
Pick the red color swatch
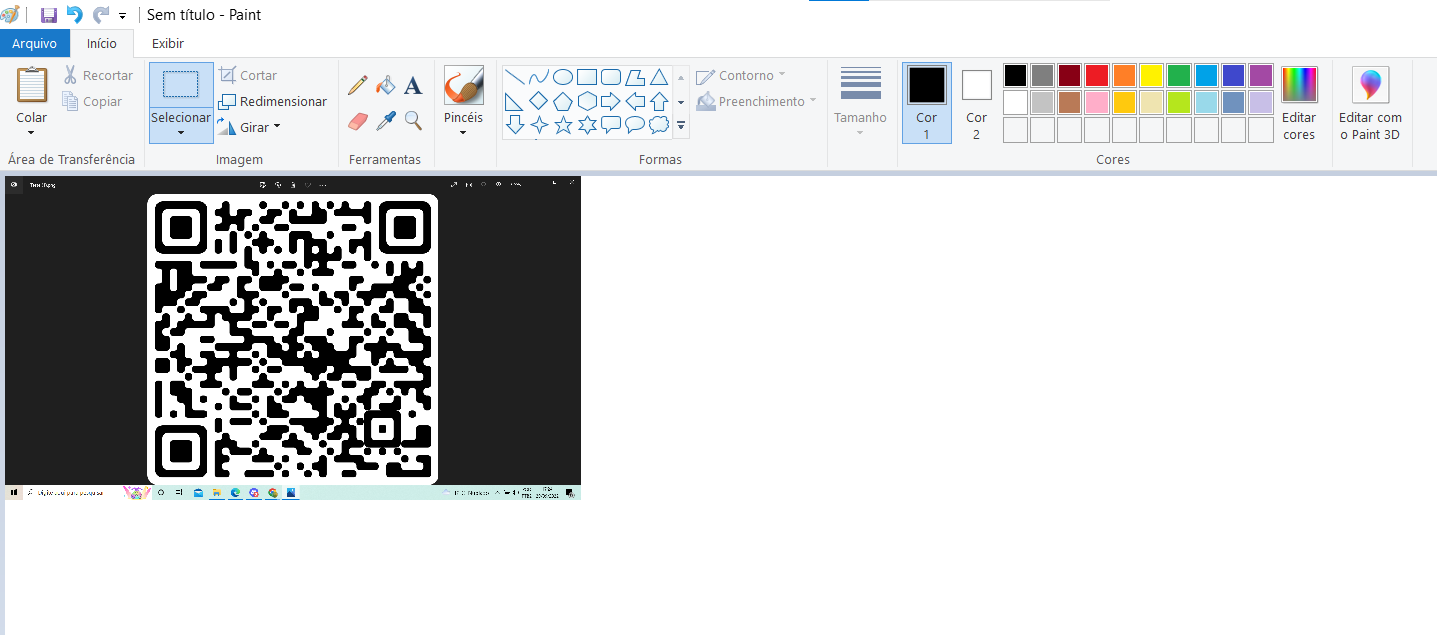tap(1097, 75)
